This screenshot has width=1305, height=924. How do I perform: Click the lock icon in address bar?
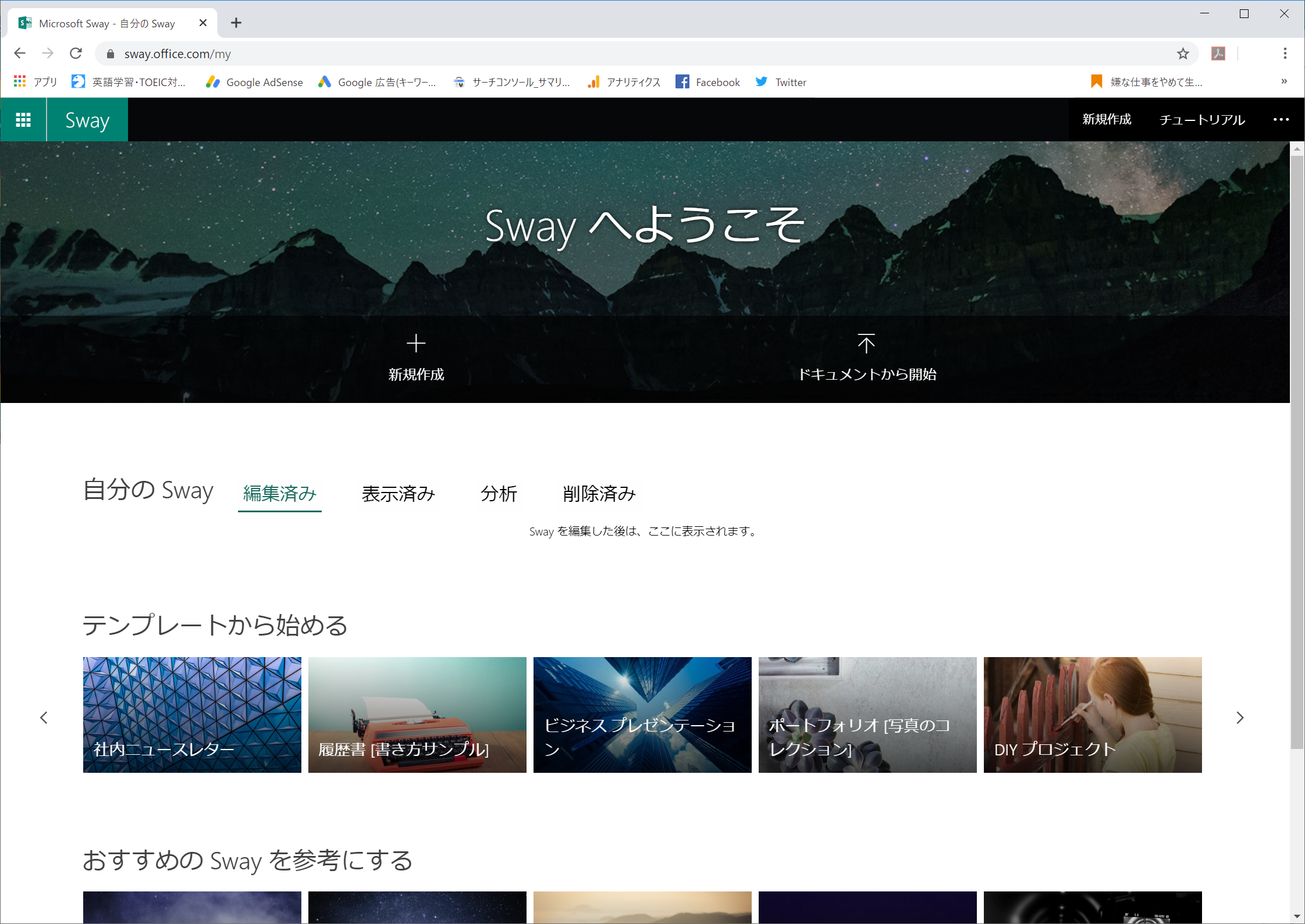(110, 53)
